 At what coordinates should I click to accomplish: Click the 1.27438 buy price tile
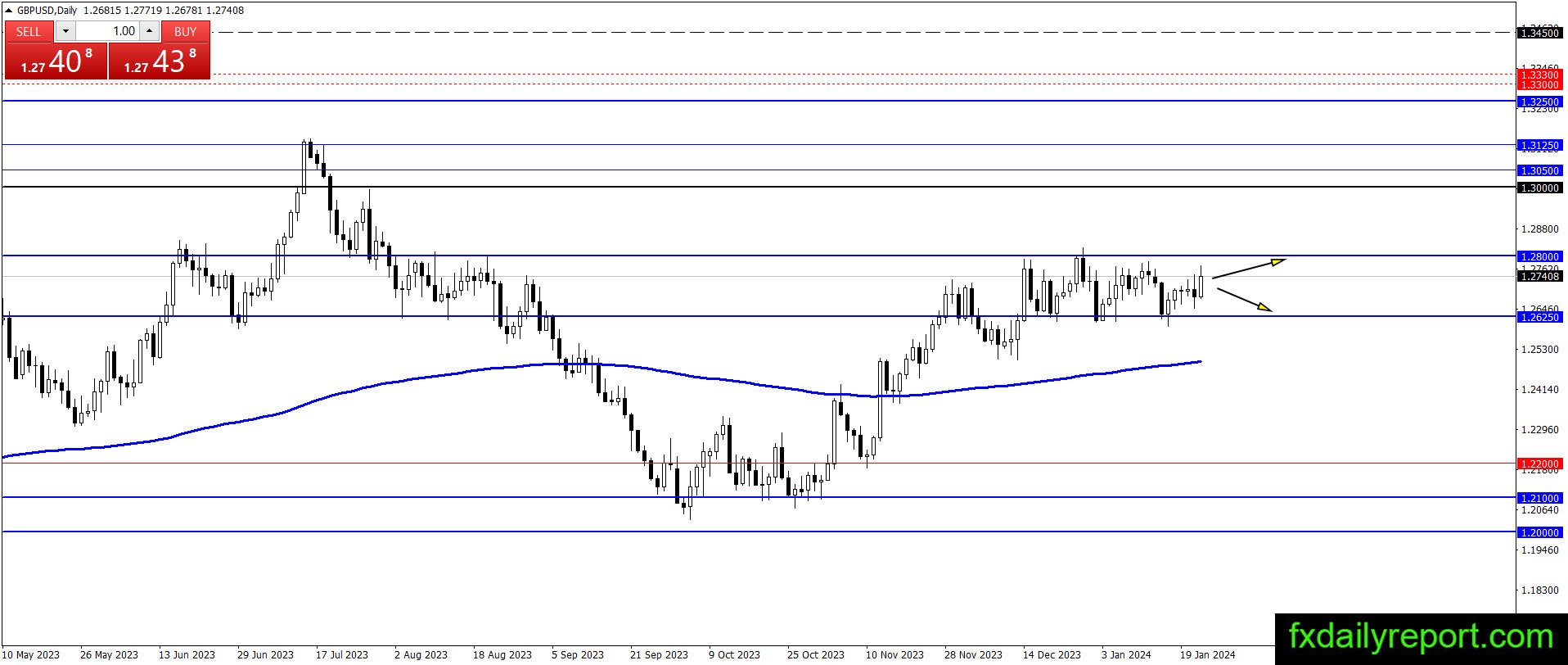[x=160, y=61]
